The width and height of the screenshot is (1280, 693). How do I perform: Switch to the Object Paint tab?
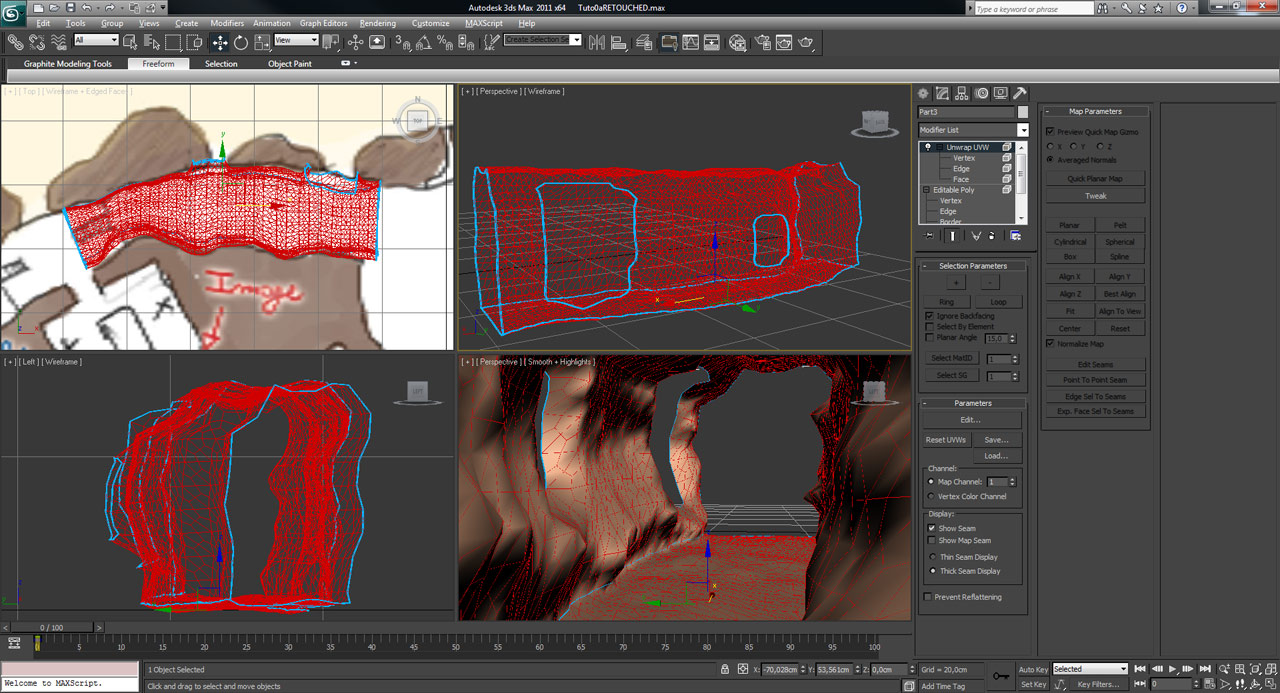(289, 64)
